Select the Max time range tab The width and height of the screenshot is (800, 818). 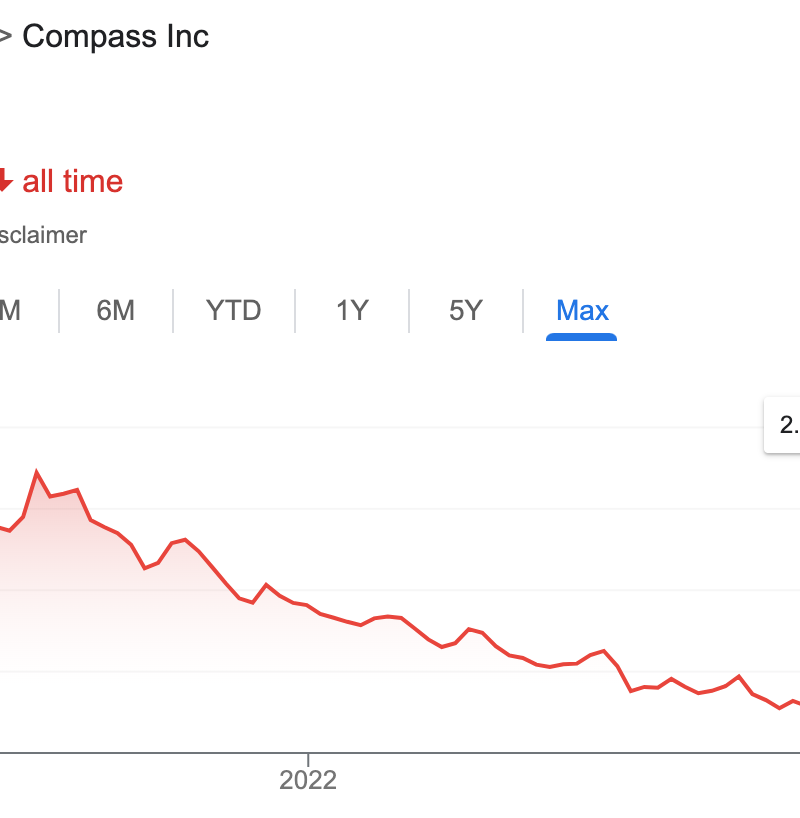(x=582, y=310)
